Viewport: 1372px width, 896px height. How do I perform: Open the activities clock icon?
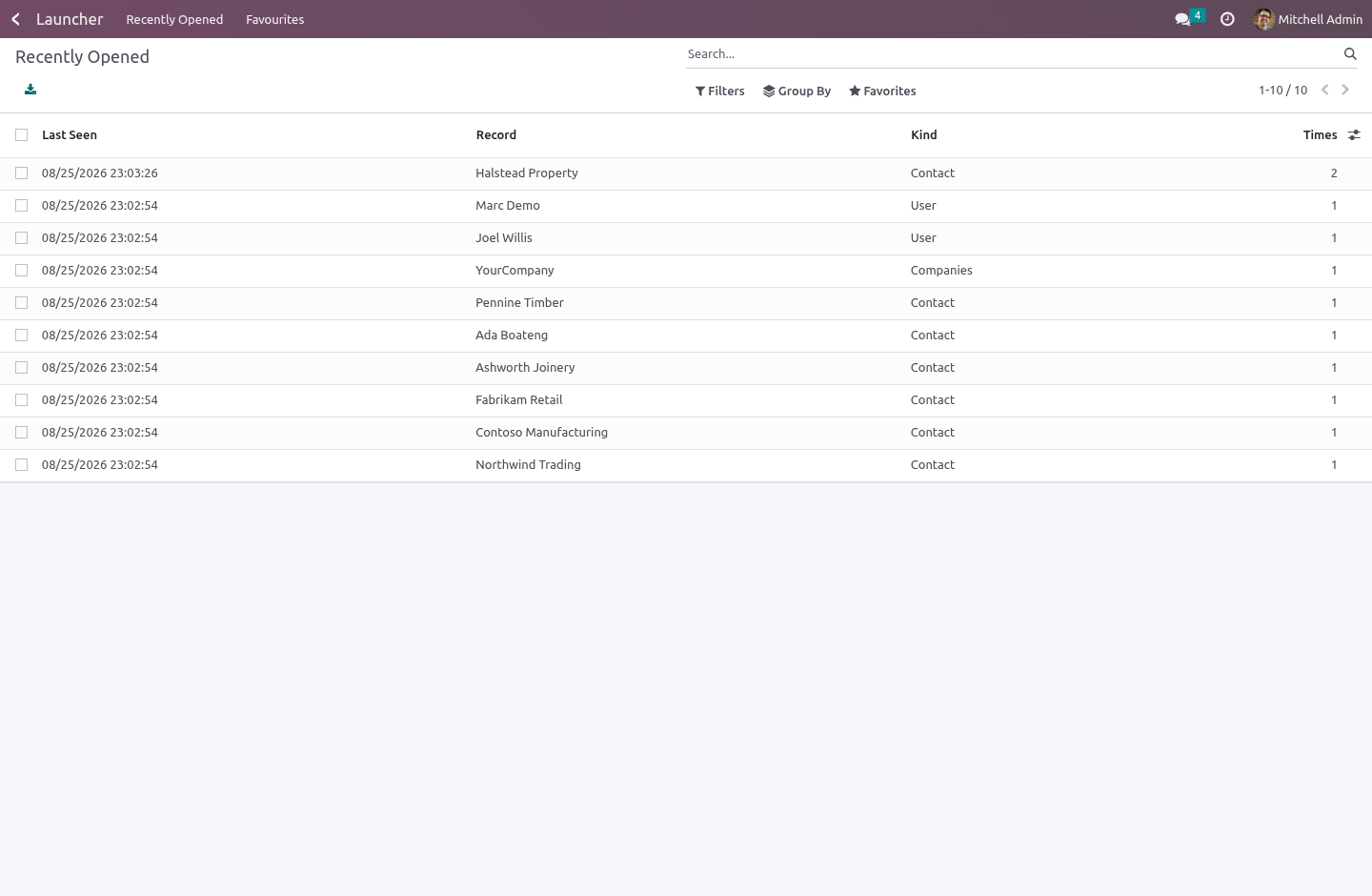pos(1227,19)
